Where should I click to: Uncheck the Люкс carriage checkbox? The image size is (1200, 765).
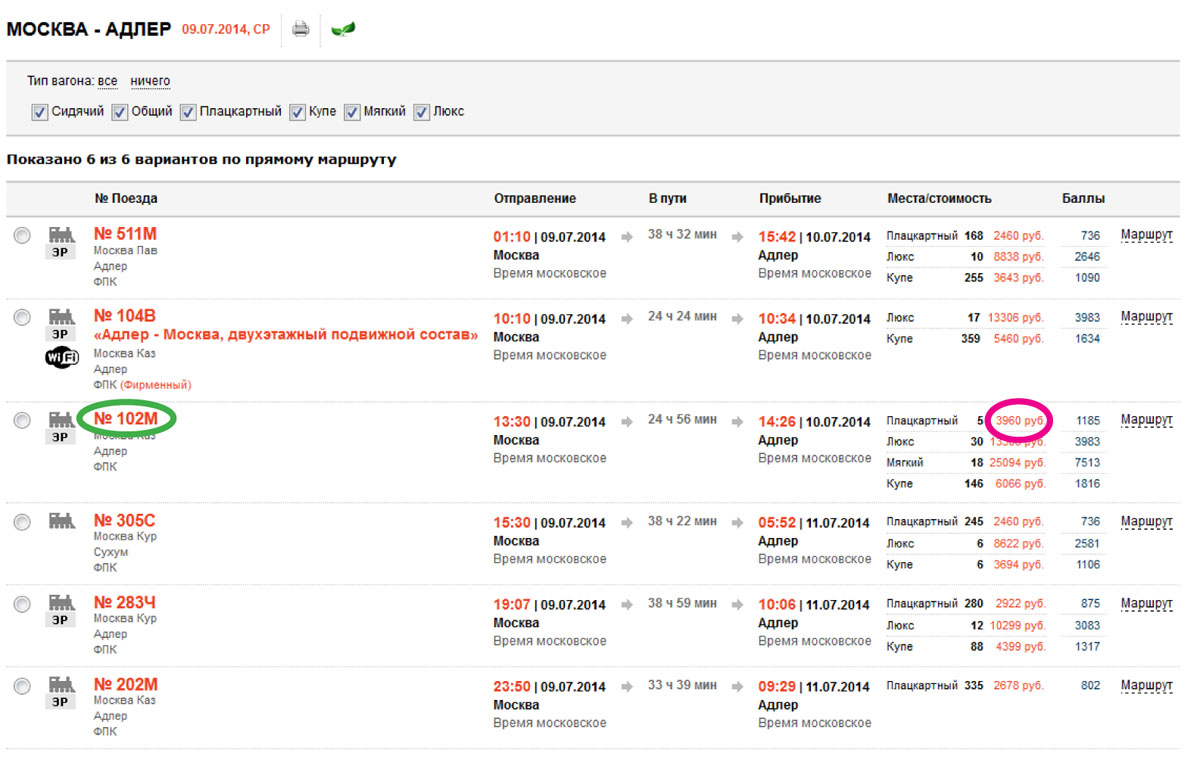click(422, 113)
